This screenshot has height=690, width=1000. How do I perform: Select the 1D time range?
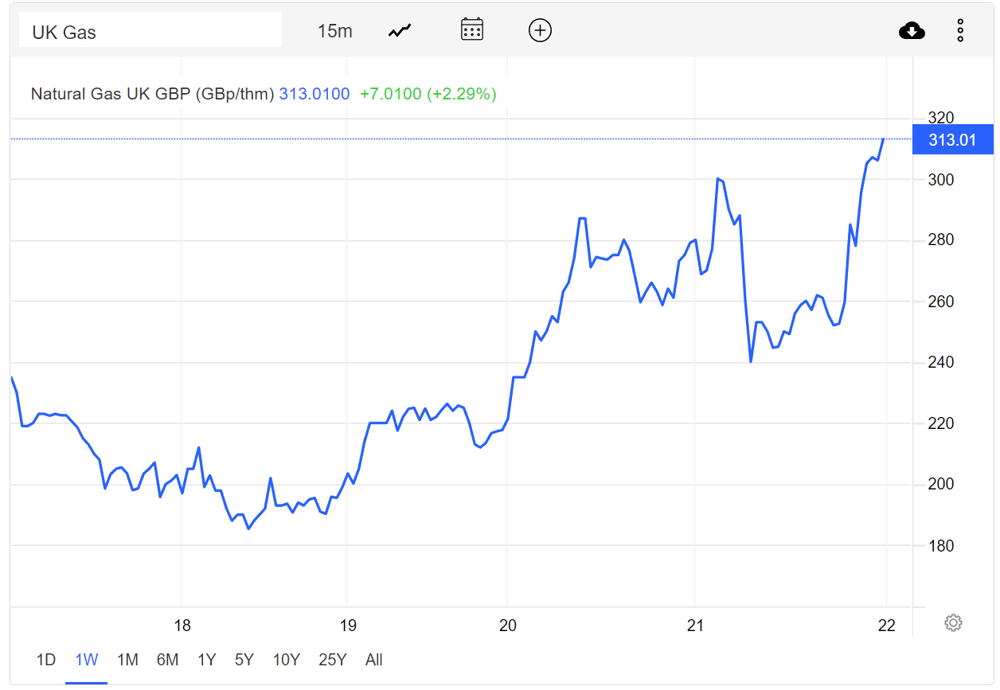tap(46, 659)
